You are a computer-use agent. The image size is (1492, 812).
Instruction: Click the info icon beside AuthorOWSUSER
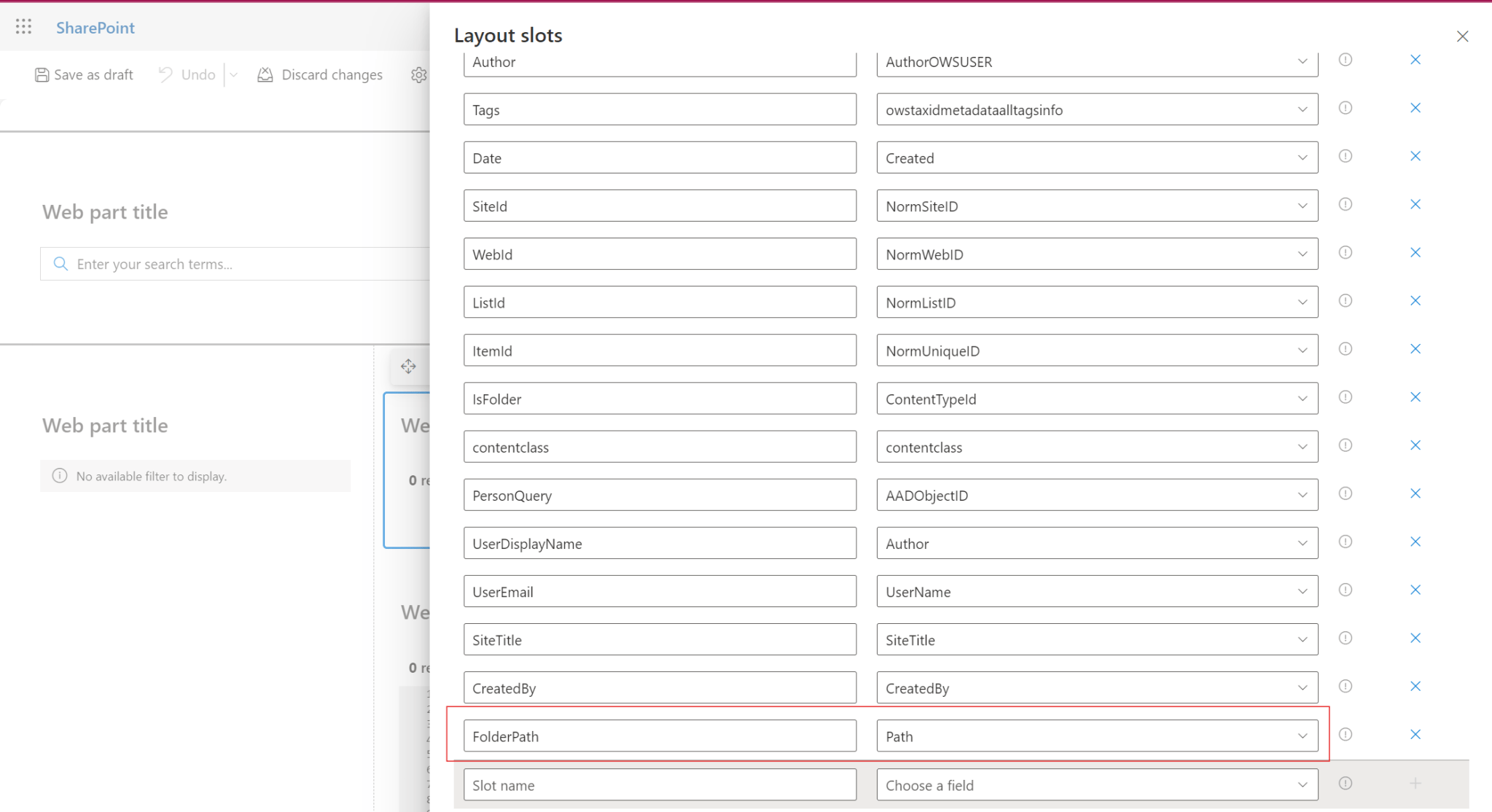tap(1346, 60)
